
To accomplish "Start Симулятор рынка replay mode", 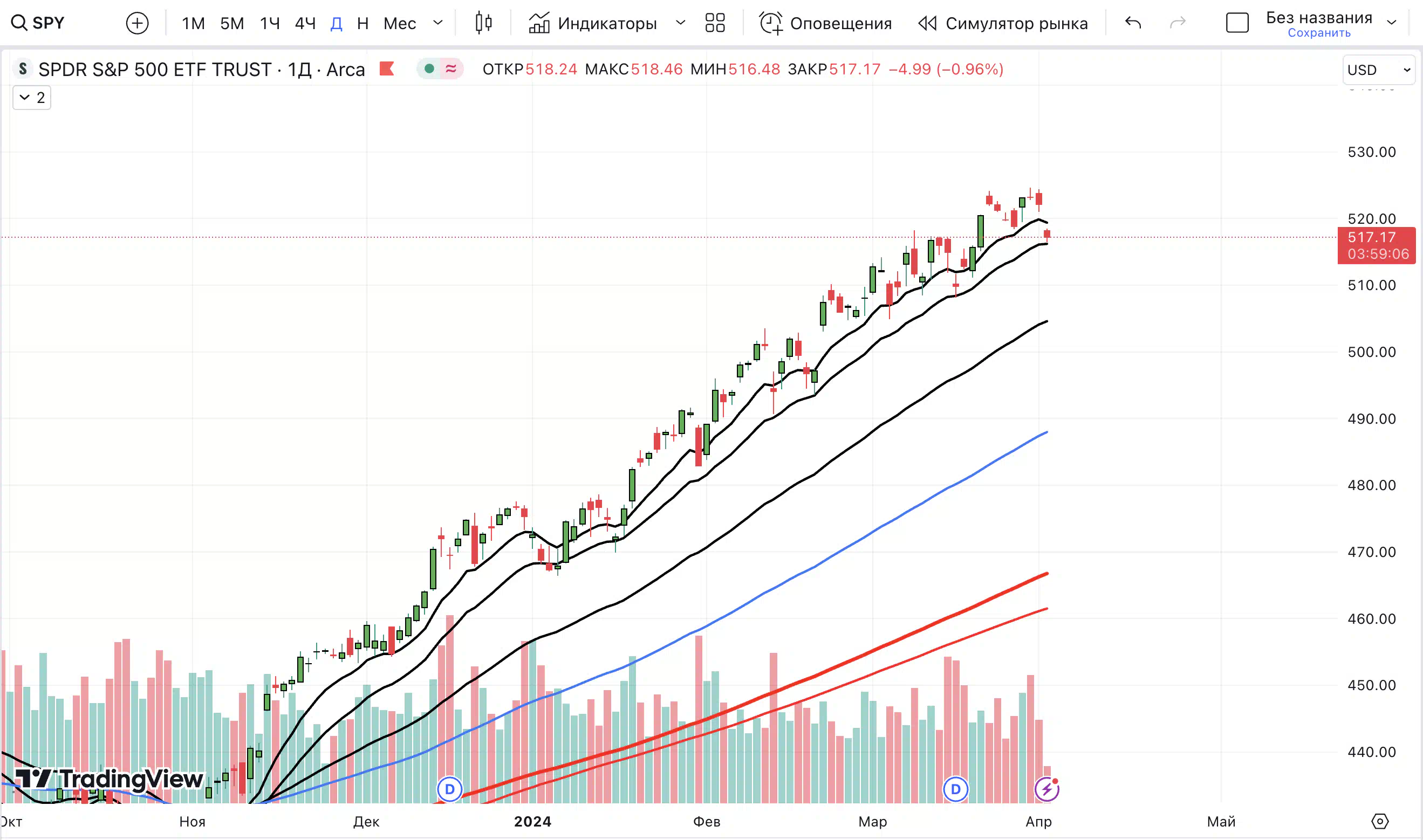I will pyautogui.click(x=1003, y=23).
